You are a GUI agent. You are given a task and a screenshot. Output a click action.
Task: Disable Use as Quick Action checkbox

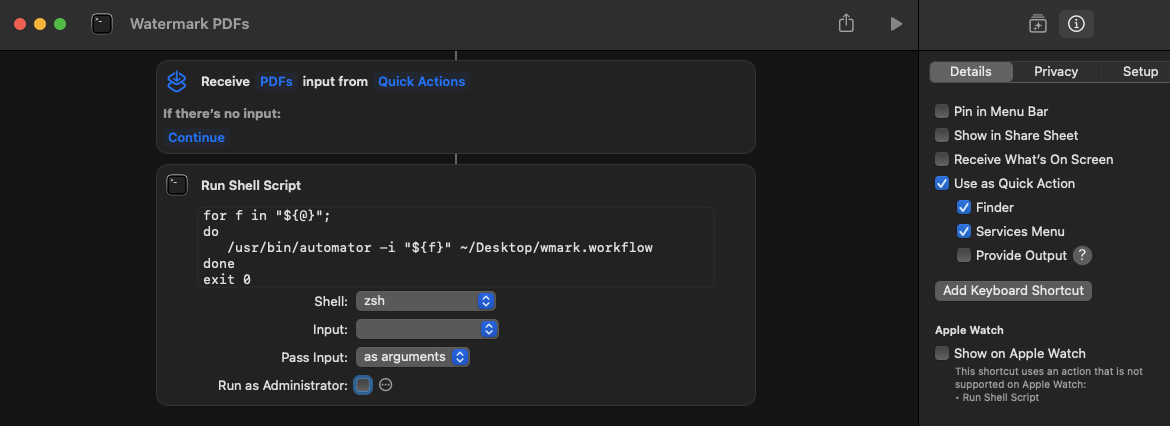click(x=942, y=183)
